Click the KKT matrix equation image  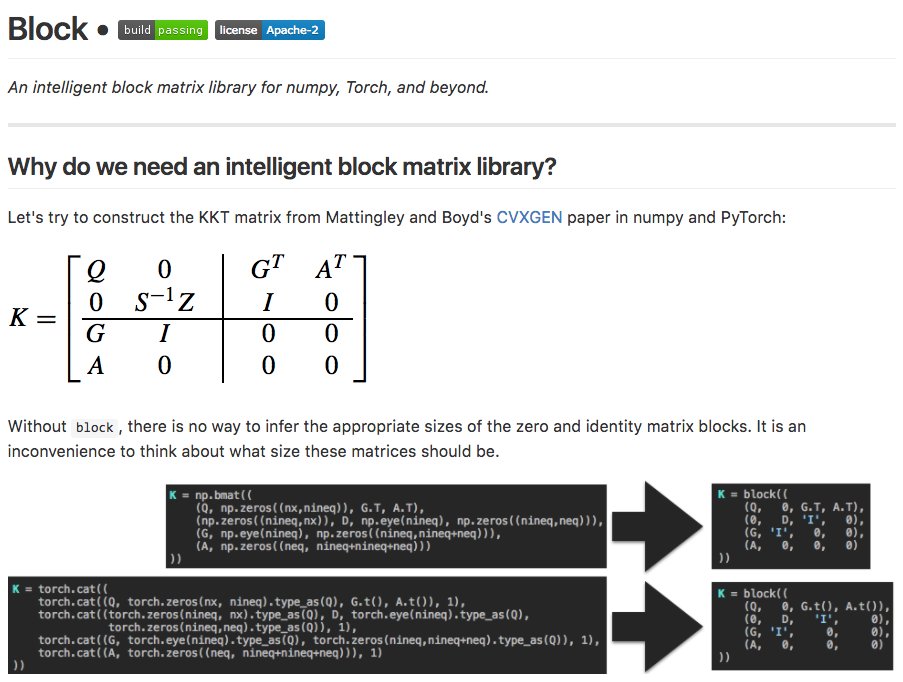(x=188, y=317)
